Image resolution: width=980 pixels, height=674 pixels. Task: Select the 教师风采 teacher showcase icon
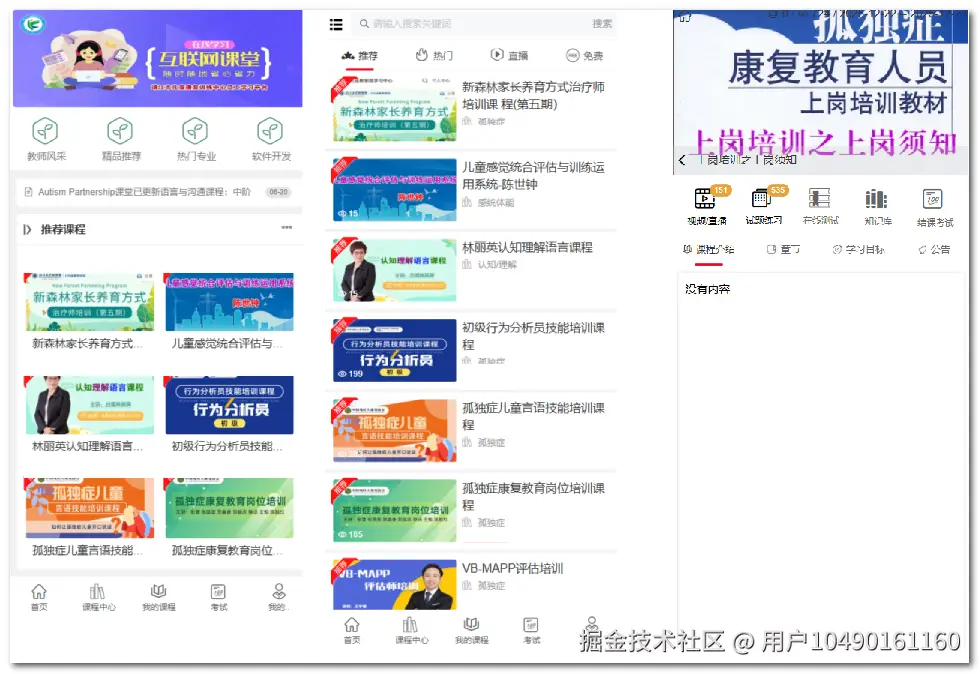coord(45,138)
